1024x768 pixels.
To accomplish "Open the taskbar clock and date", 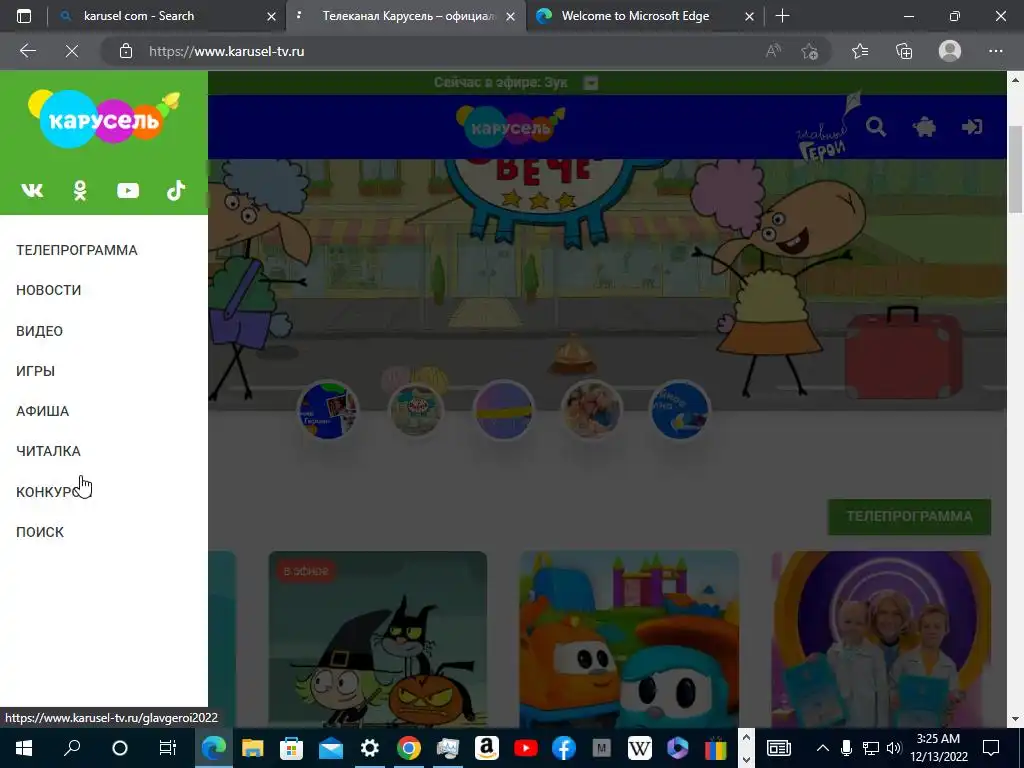I will pyautogui.click(x=938, y=748).
